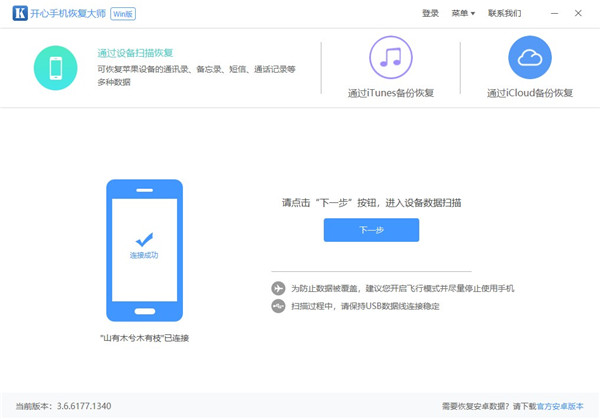Switch to 通过设备扫描恢复 tab
Viewport: 600px width, 419px height.
pos(135,52)
